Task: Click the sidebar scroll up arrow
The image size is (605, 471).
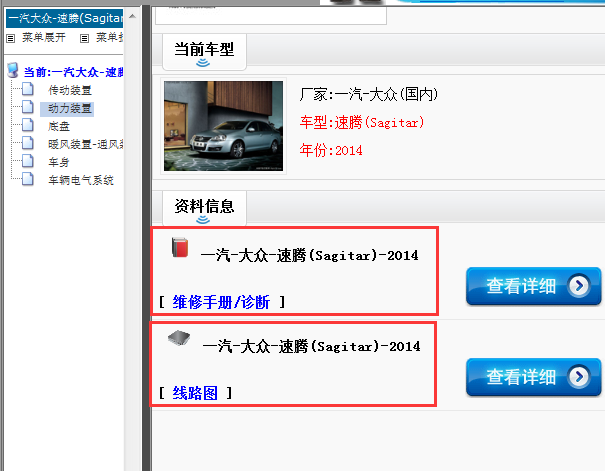Action: [132, 16]
